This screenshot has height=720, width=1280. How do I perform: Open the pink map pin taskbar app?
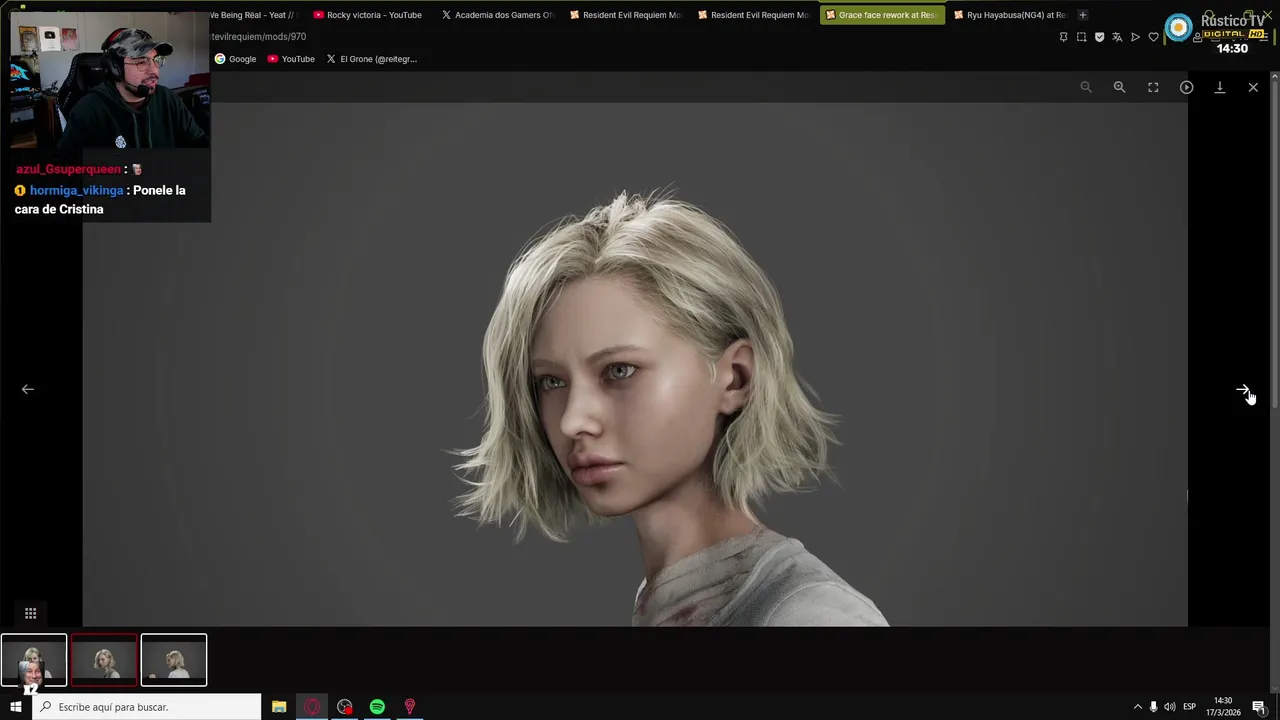(409, 707)
